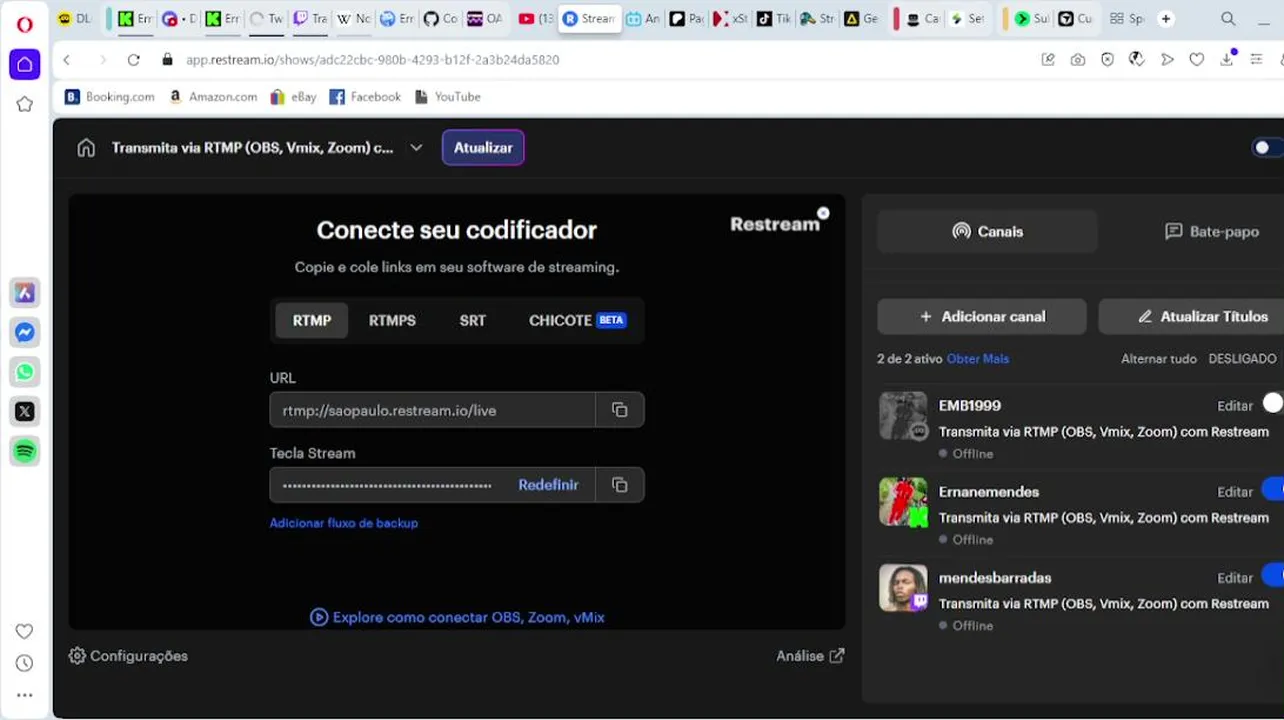Open the sidebar three-dot more menu
1284x720 pixels.
click(25, 695)
